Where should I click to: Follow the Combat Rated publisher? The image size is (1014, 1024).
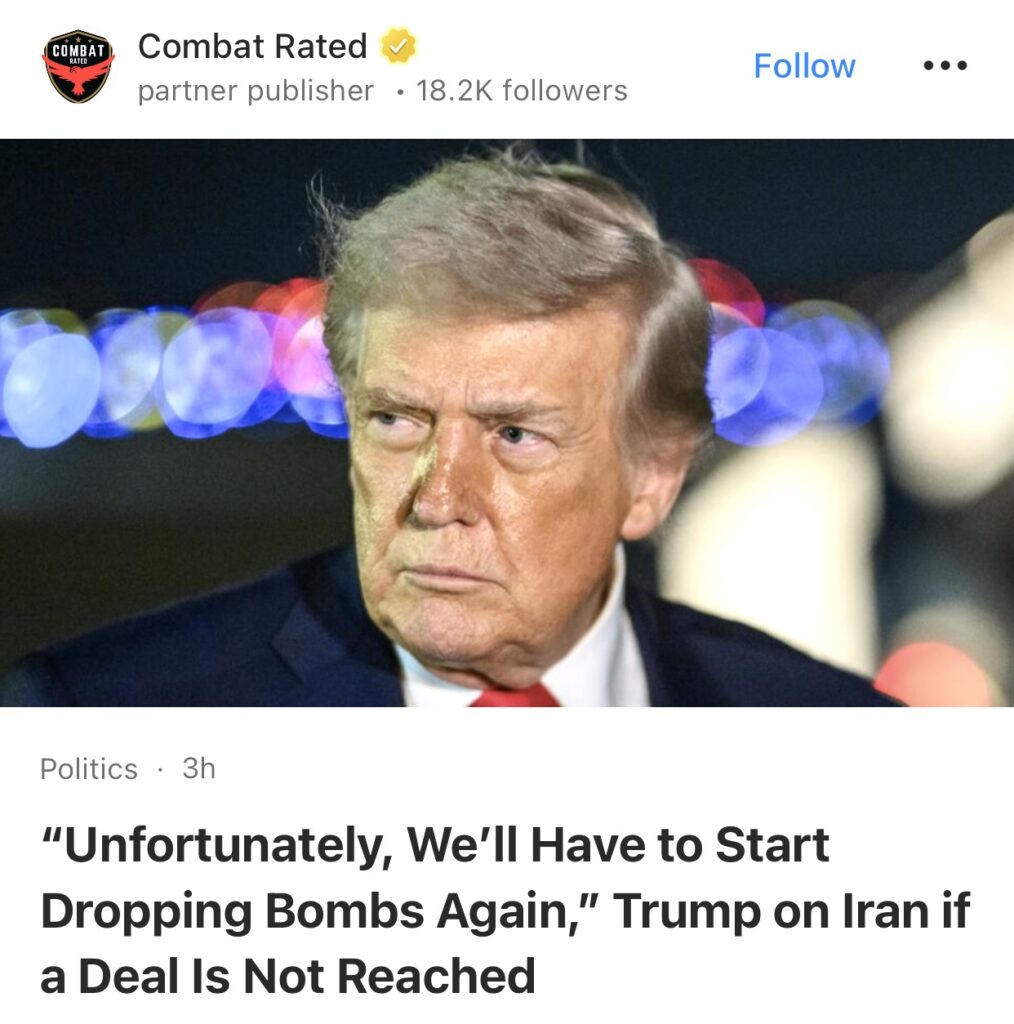tap(804, 66)
